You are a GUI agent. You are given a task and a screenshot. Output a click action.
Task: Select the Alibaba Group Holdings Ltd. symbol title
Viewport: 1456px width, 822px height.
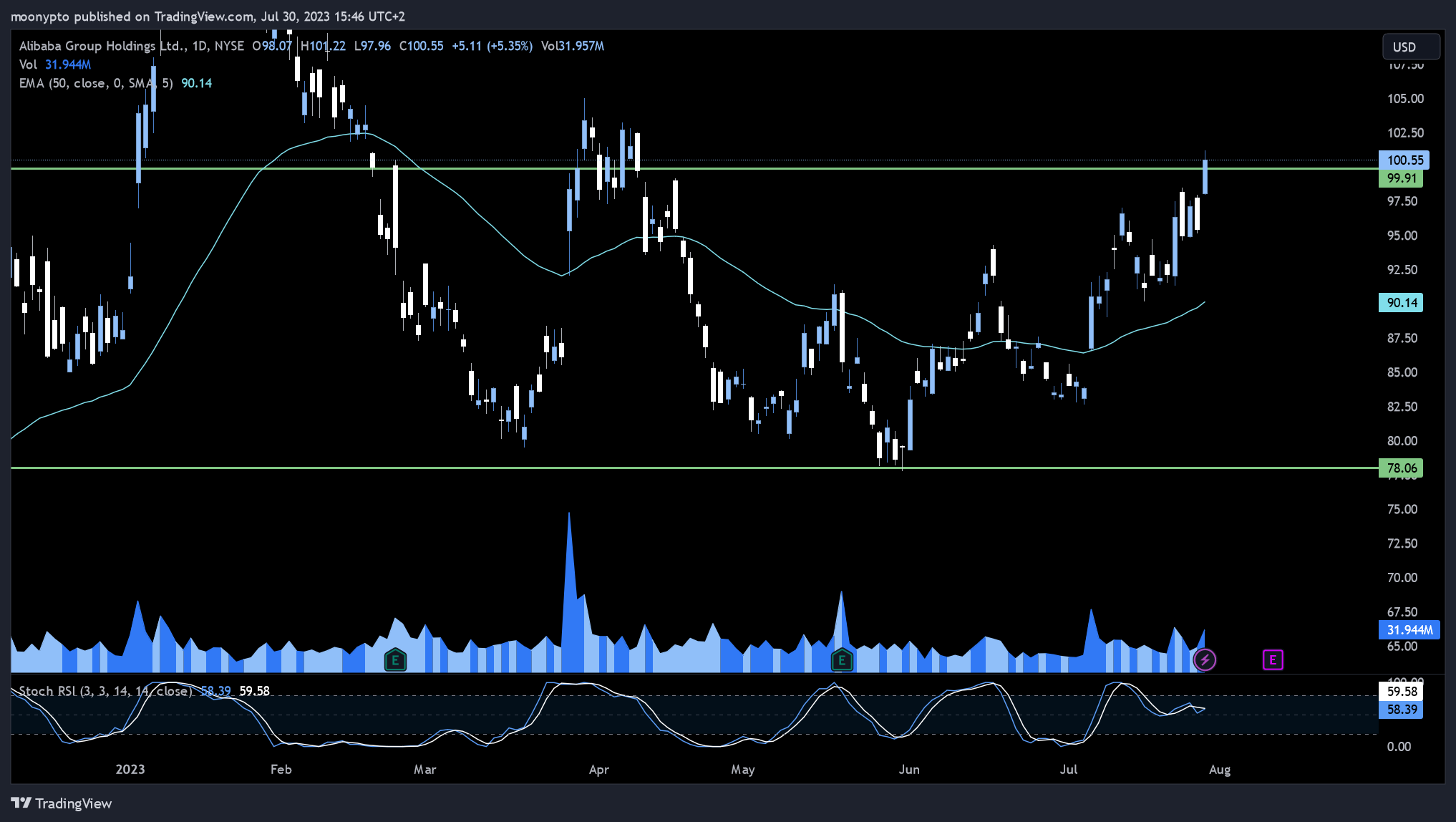pyautogui.click(x=103, y=46)
